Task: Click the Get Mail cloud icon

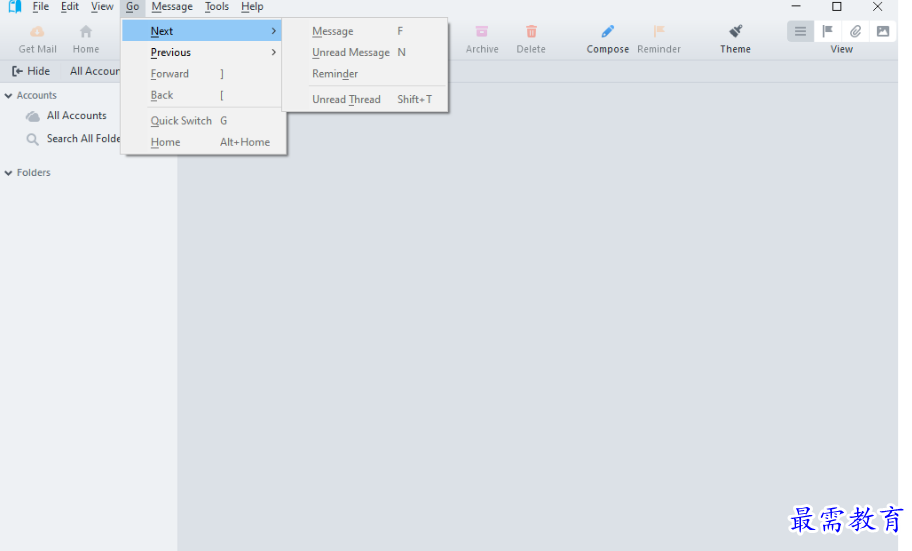Action: [x=37, y=31]
